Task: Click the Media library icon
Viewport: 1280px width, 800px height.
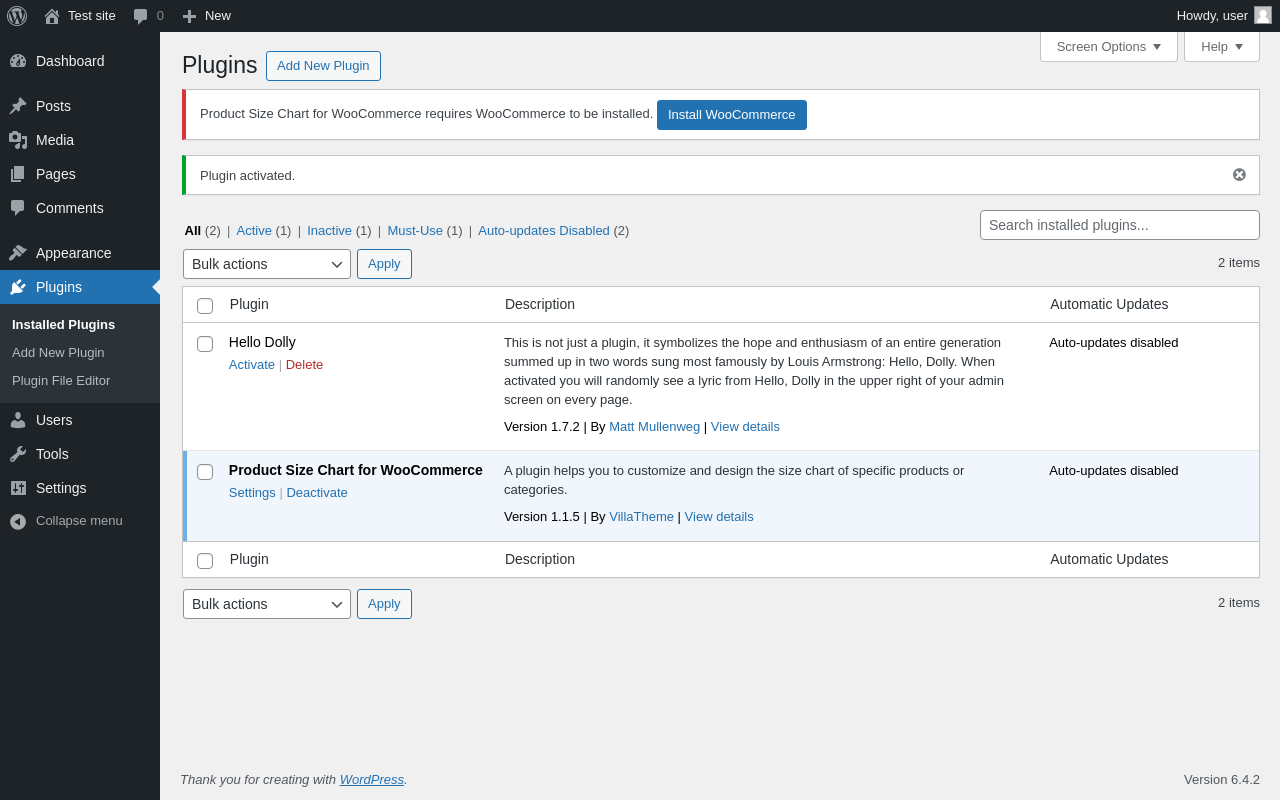Action: click(18, 140)
